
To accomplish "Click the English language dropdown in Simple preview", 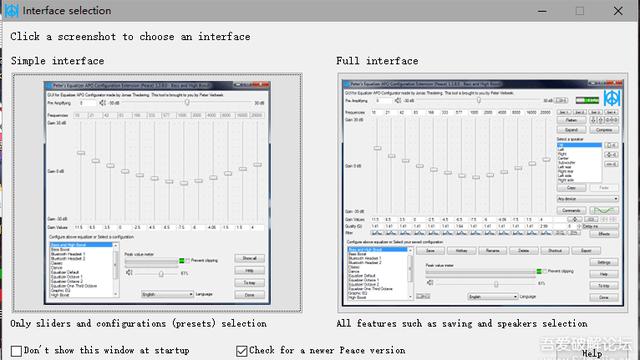I will coord(167,294).
